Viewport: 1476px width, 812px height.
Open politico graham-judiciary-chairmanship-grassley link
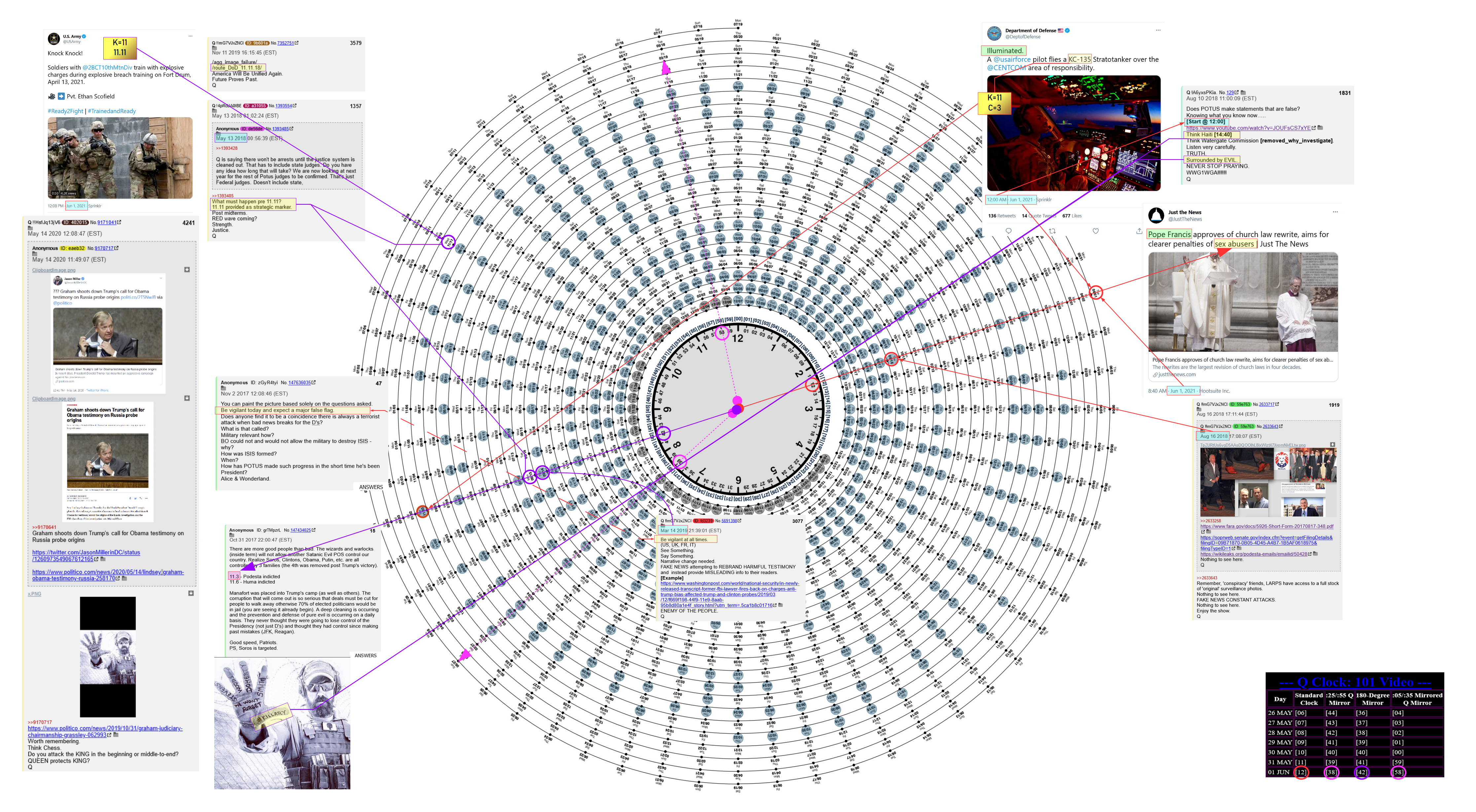(105, 731)
